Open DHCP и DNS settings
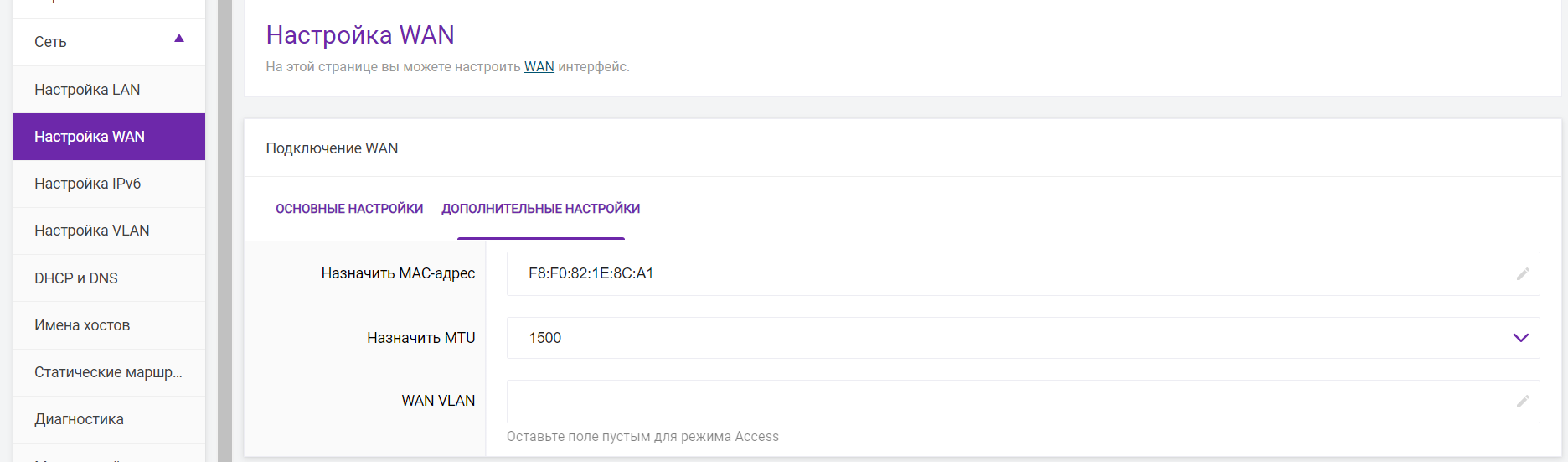1568x462 pixels. coord(109,278)
